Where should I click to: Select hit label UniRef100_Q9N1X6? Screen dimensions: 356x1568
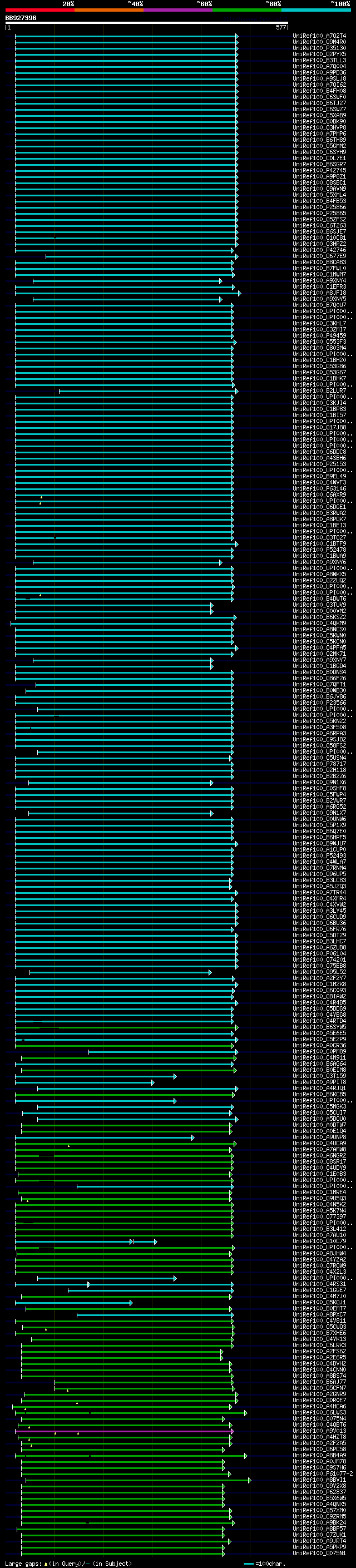pyautogui.click(x=319, y=782)
